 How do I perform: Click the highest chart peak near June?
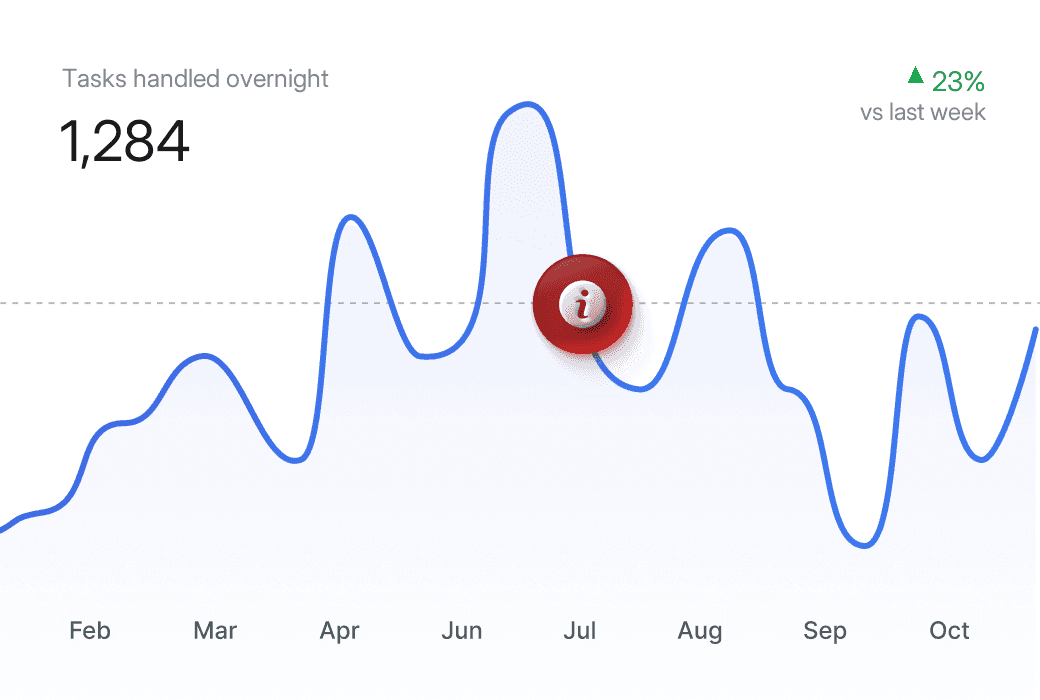tap(527, 104)
